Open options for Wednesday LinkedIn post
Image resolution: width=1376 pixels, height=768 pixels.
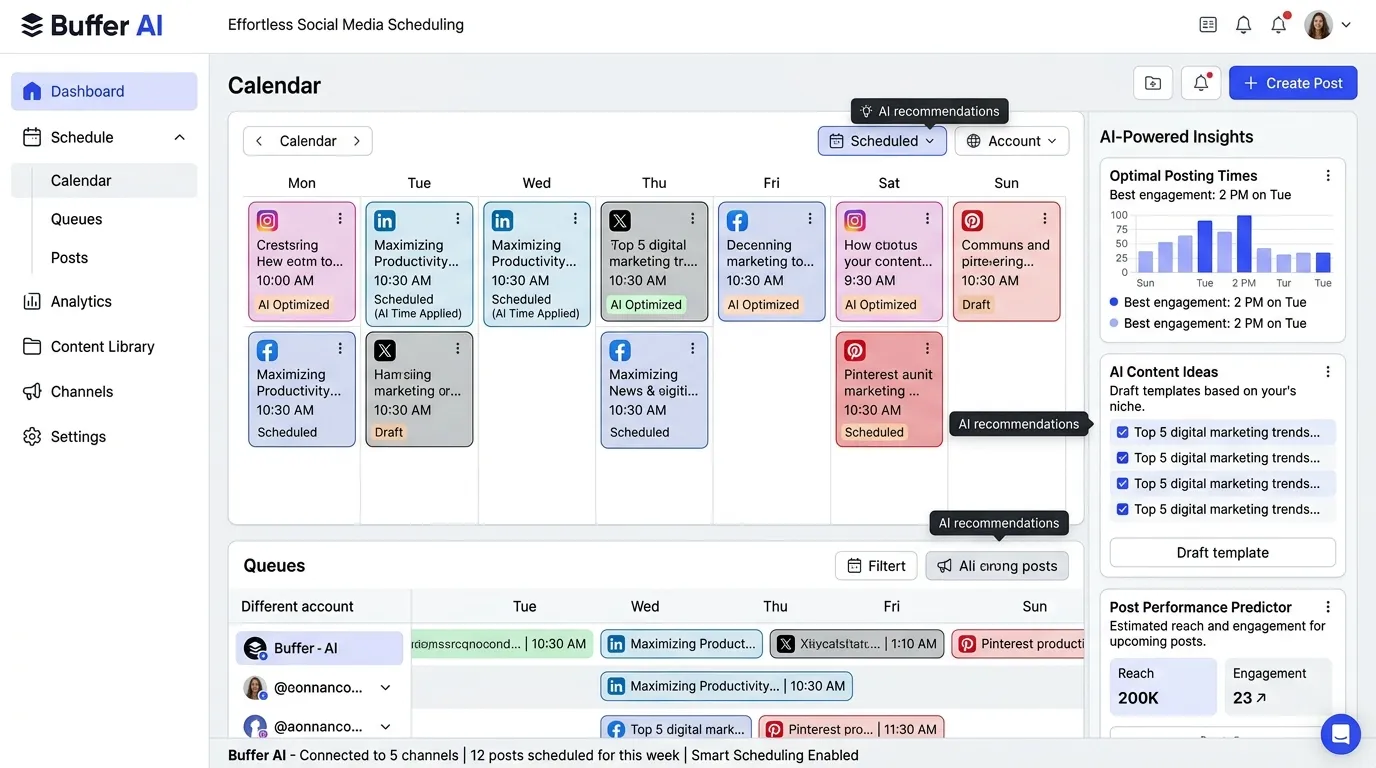575,219
